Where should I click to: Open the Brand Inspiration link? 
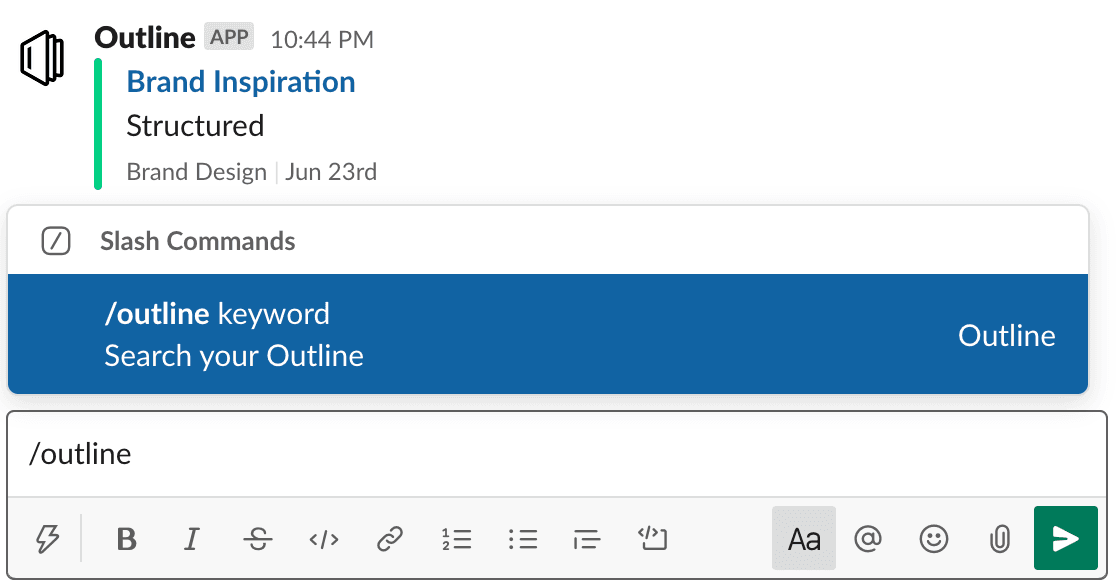(241, 82)
